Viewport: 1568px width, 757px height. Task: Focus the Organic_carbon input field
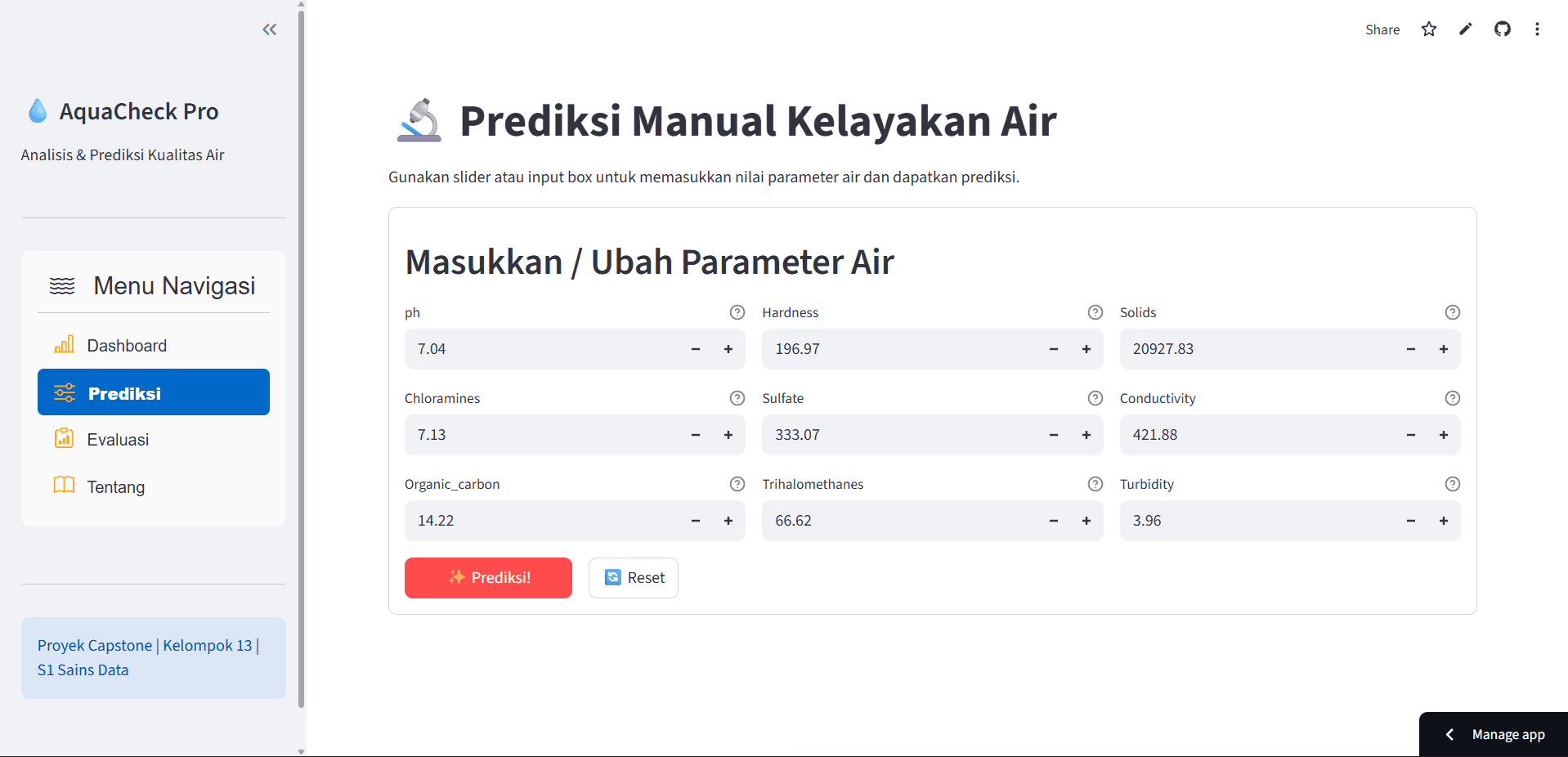click(x=542, y=521)
